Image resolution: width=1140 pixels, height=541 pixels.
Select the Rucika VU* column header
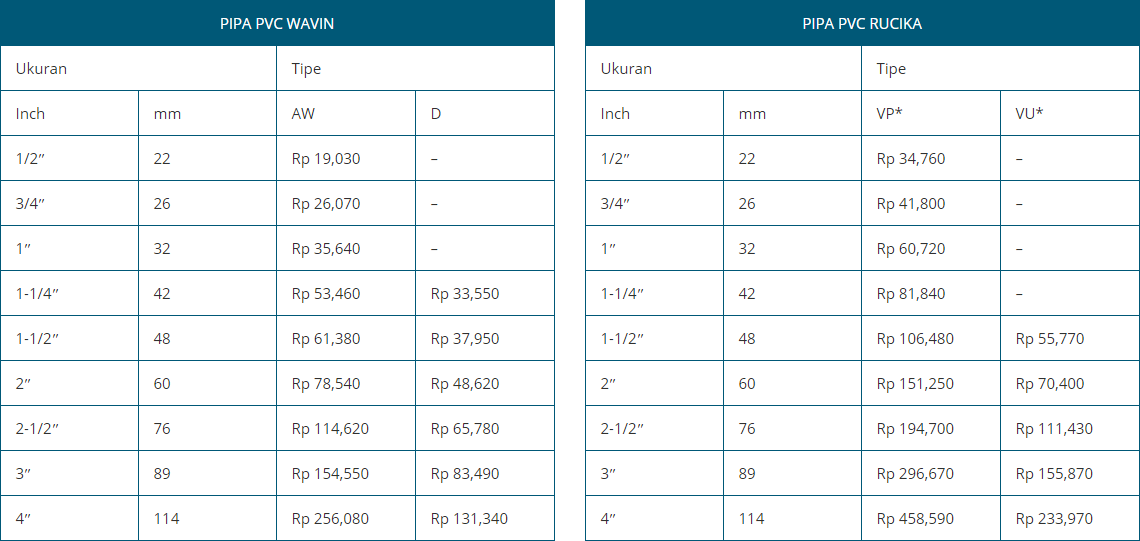pyautogui.click(x=1029, y=114)
